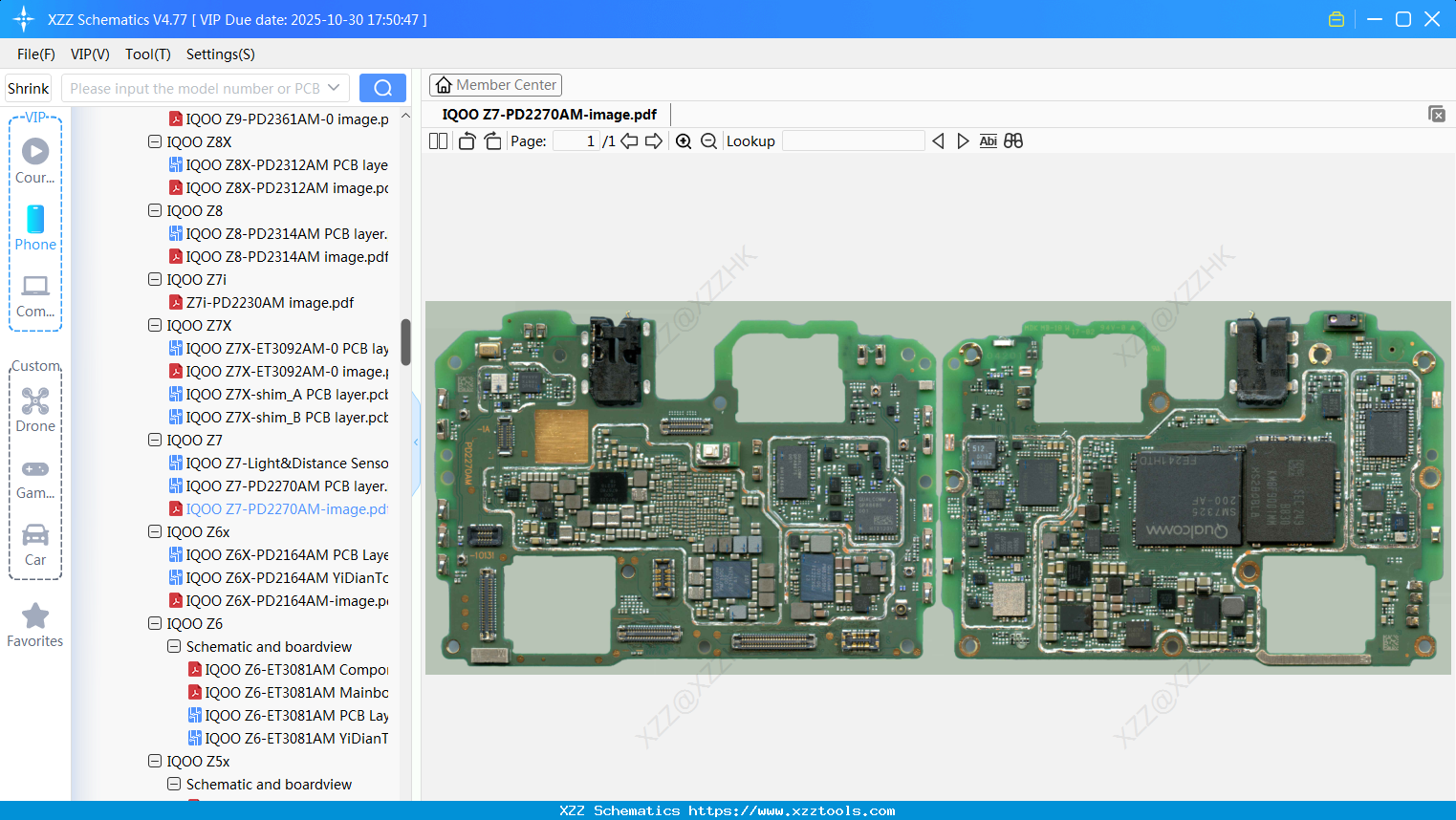Click the blue search magnifier button
1456x820 pixels.
[x=382, y=87]
